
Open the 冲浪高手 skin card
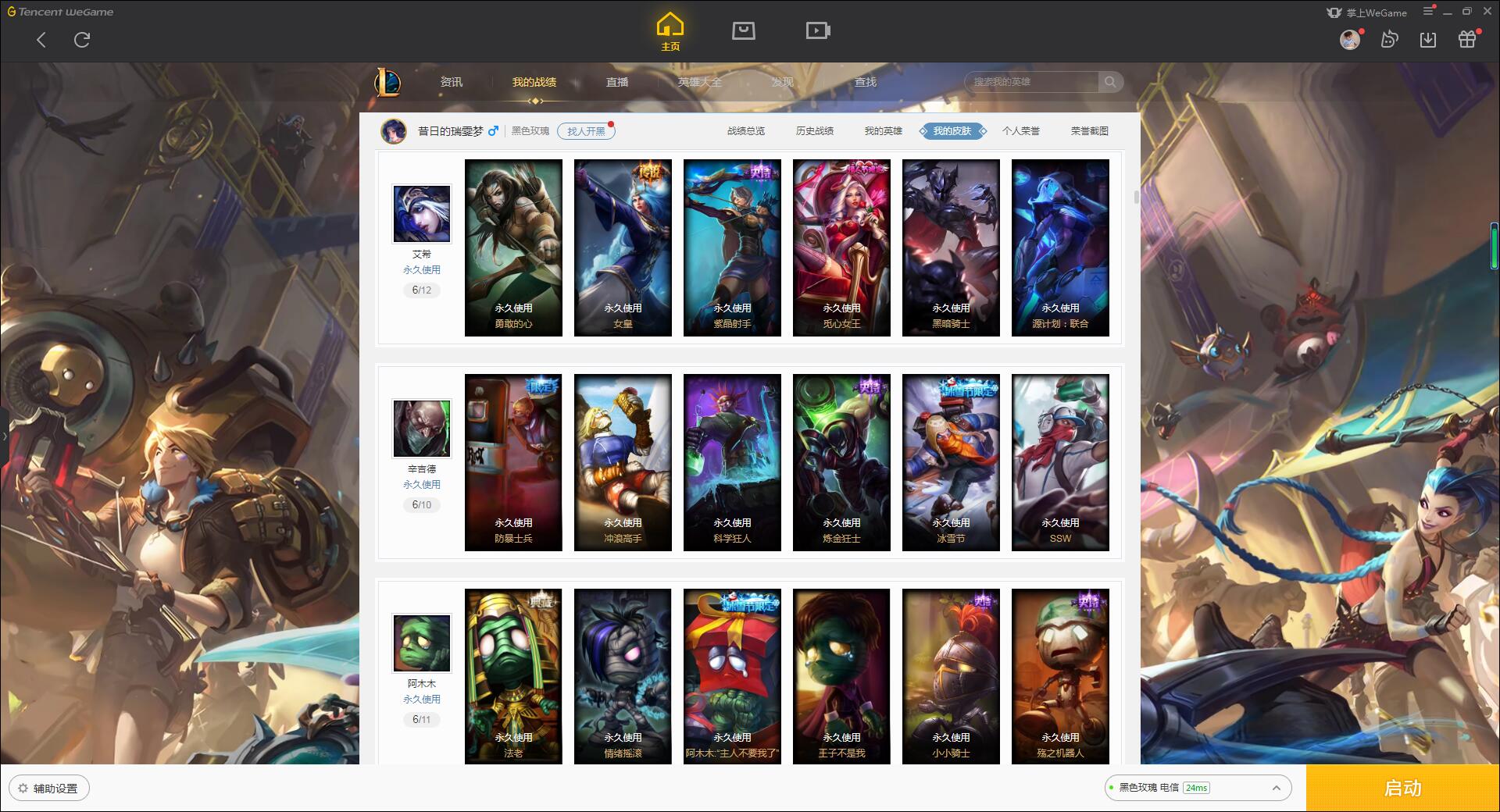tap(623, 463)
